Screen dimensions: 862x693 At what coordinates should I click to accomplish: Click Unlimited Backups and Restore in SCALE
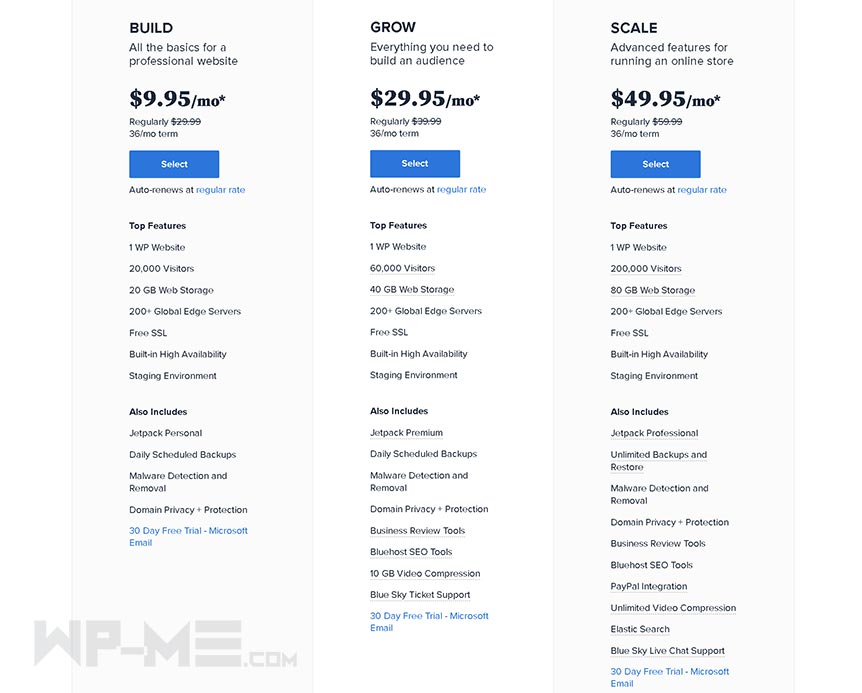(659, 461)
